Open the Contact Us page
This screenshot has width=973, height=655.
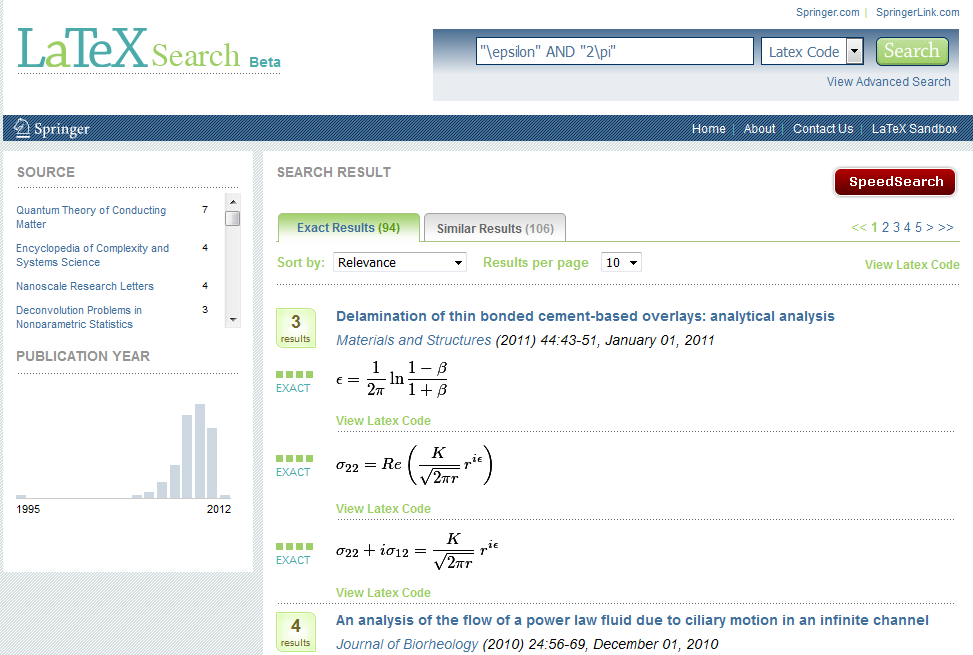(823, 128)
